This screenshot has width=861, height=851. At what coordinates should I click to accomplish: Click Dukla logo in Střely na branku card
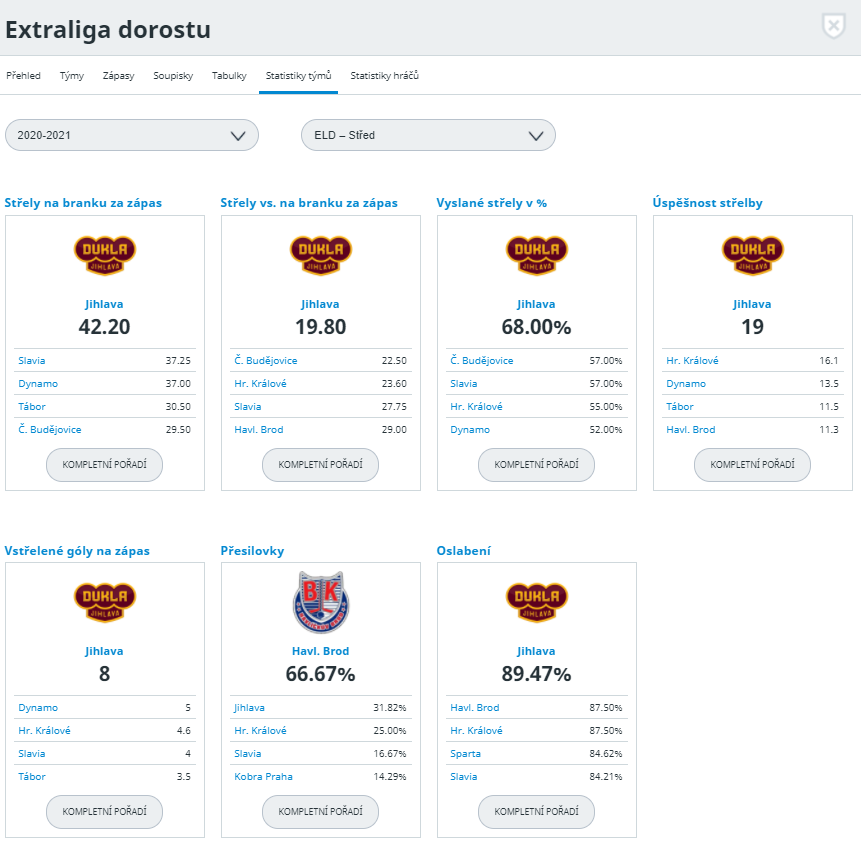click(105, 256)
